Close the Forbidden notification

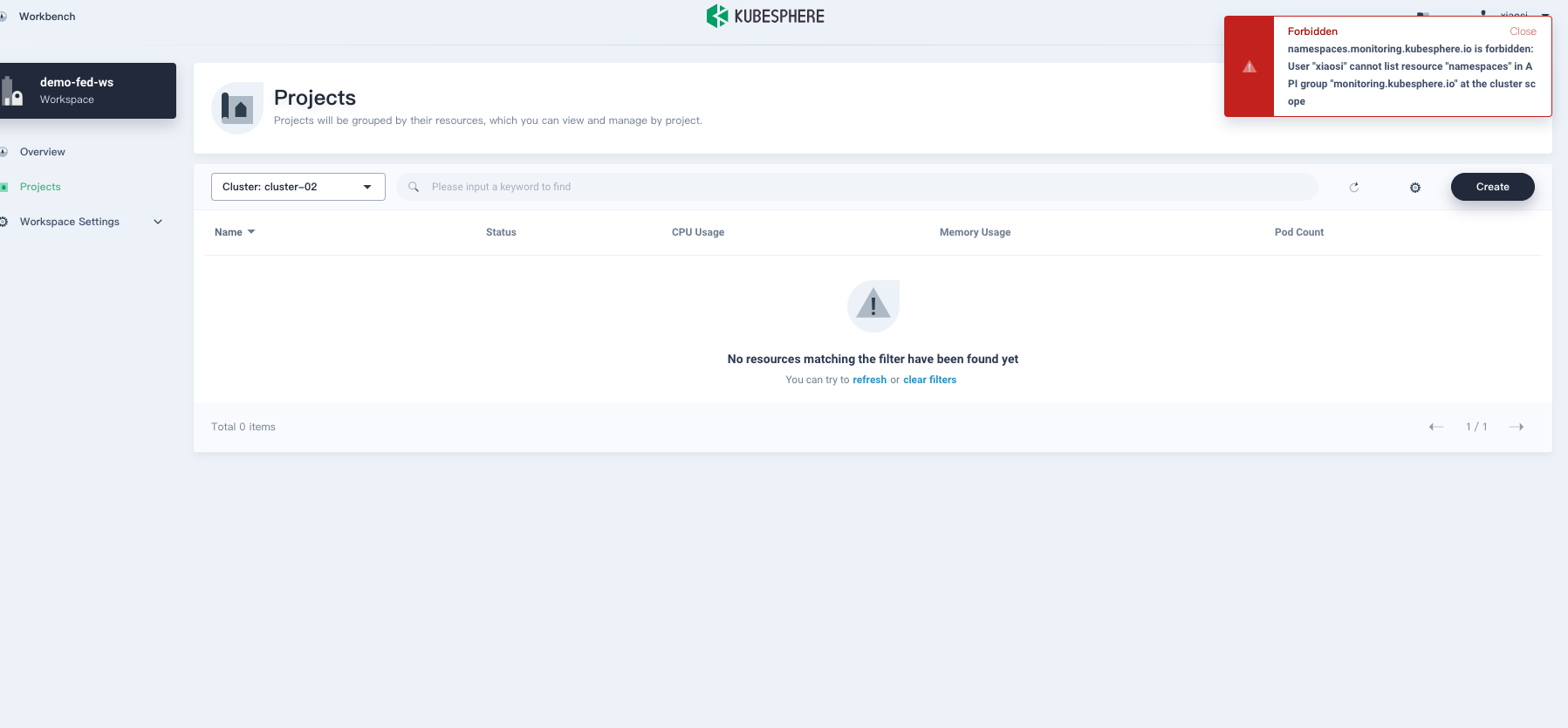[1523, 31]
